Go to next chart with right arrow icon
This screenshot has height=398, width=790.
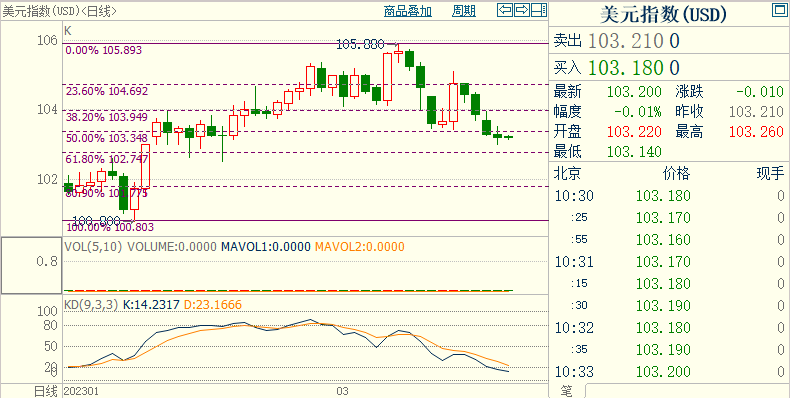tap(521, 10)
